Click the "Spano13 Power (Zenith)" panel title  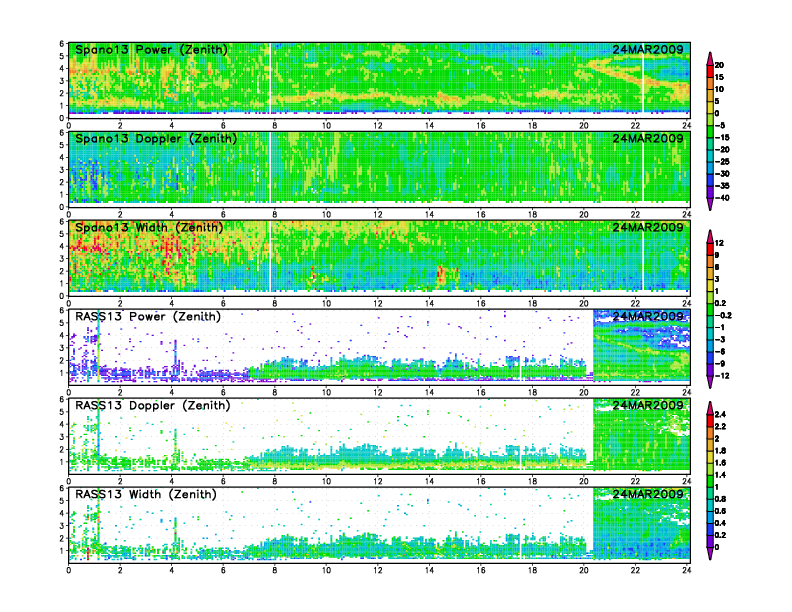tap(151, 50)
